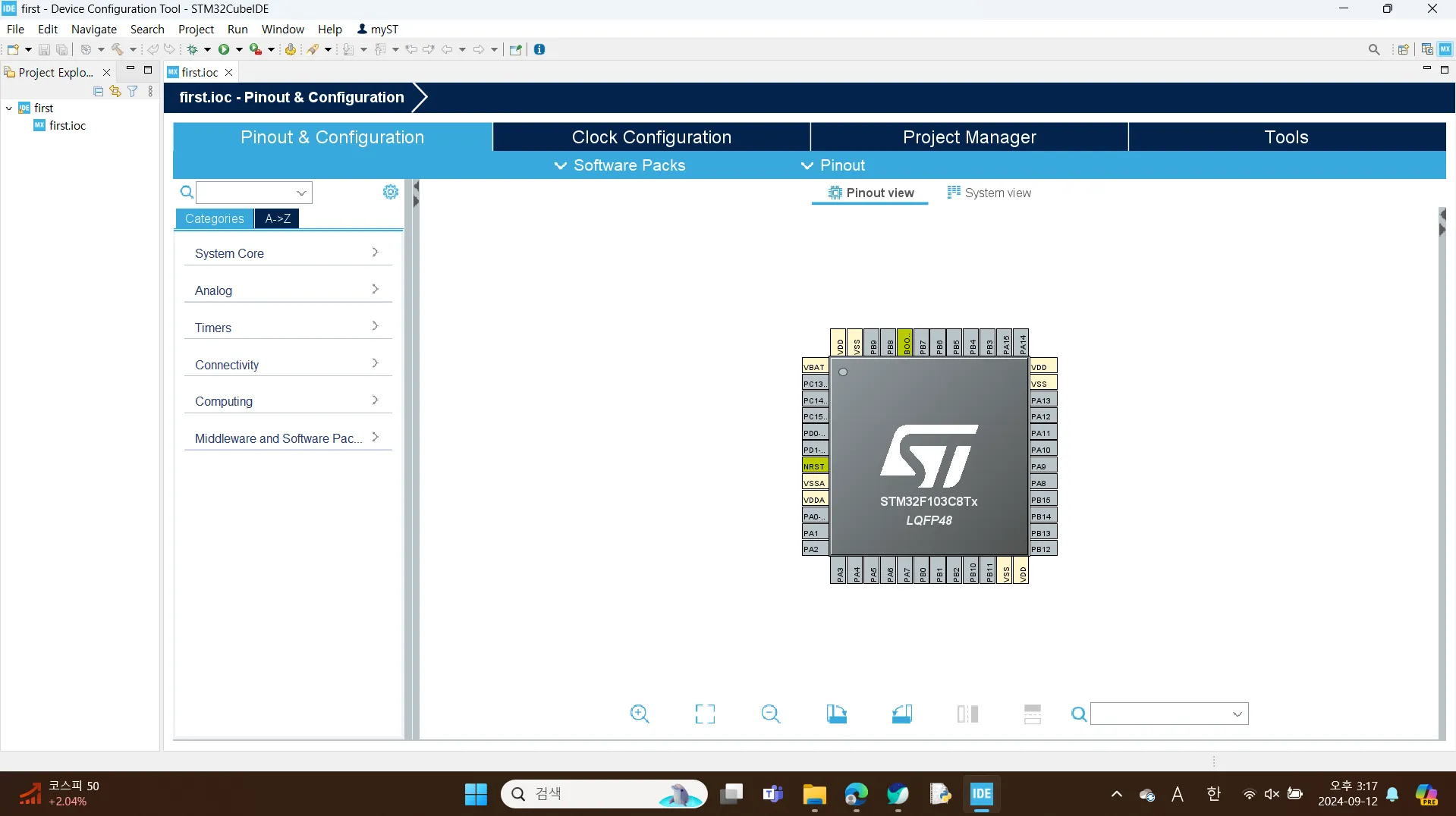Close the first.ioc editor tab
The image size is (1456, 816).
228,73
